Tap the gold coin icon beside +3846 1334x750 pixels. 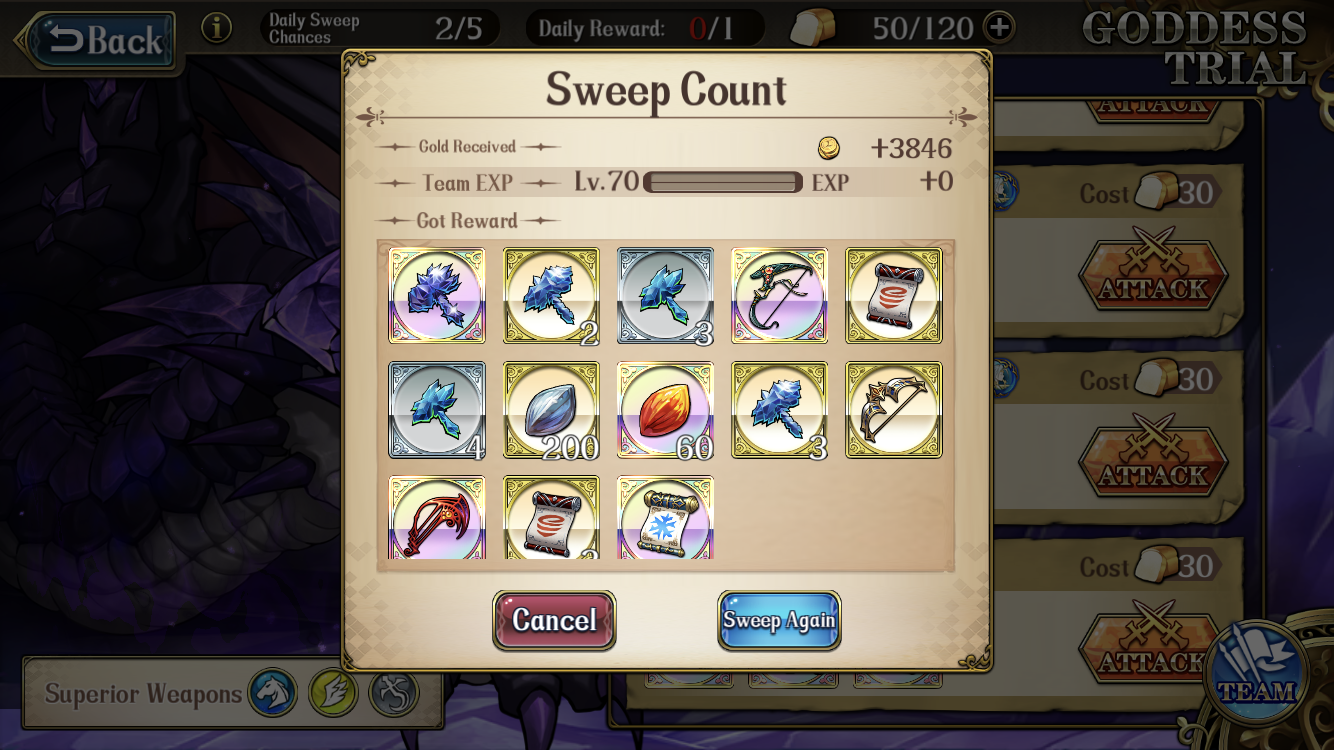click(829, 148)
